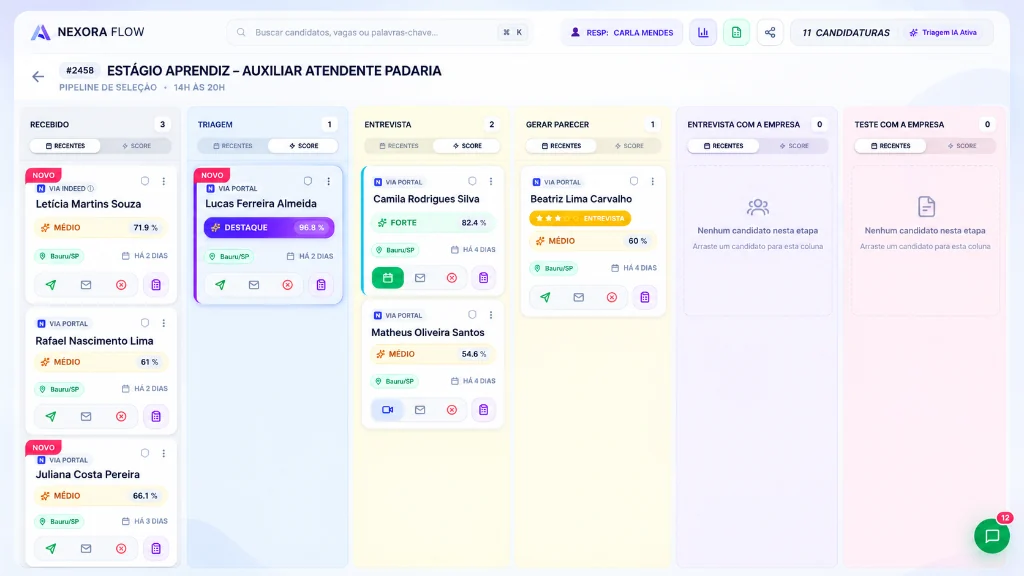
Task: Toggle shield marker on Camila Rodrigues Silva card
Action: tap(472, 181)
